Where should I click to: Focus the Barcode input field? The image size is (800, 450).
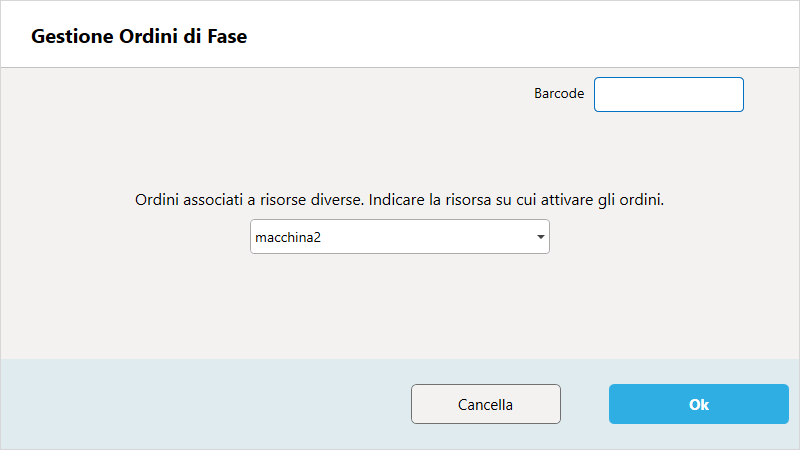coord(668,94)
